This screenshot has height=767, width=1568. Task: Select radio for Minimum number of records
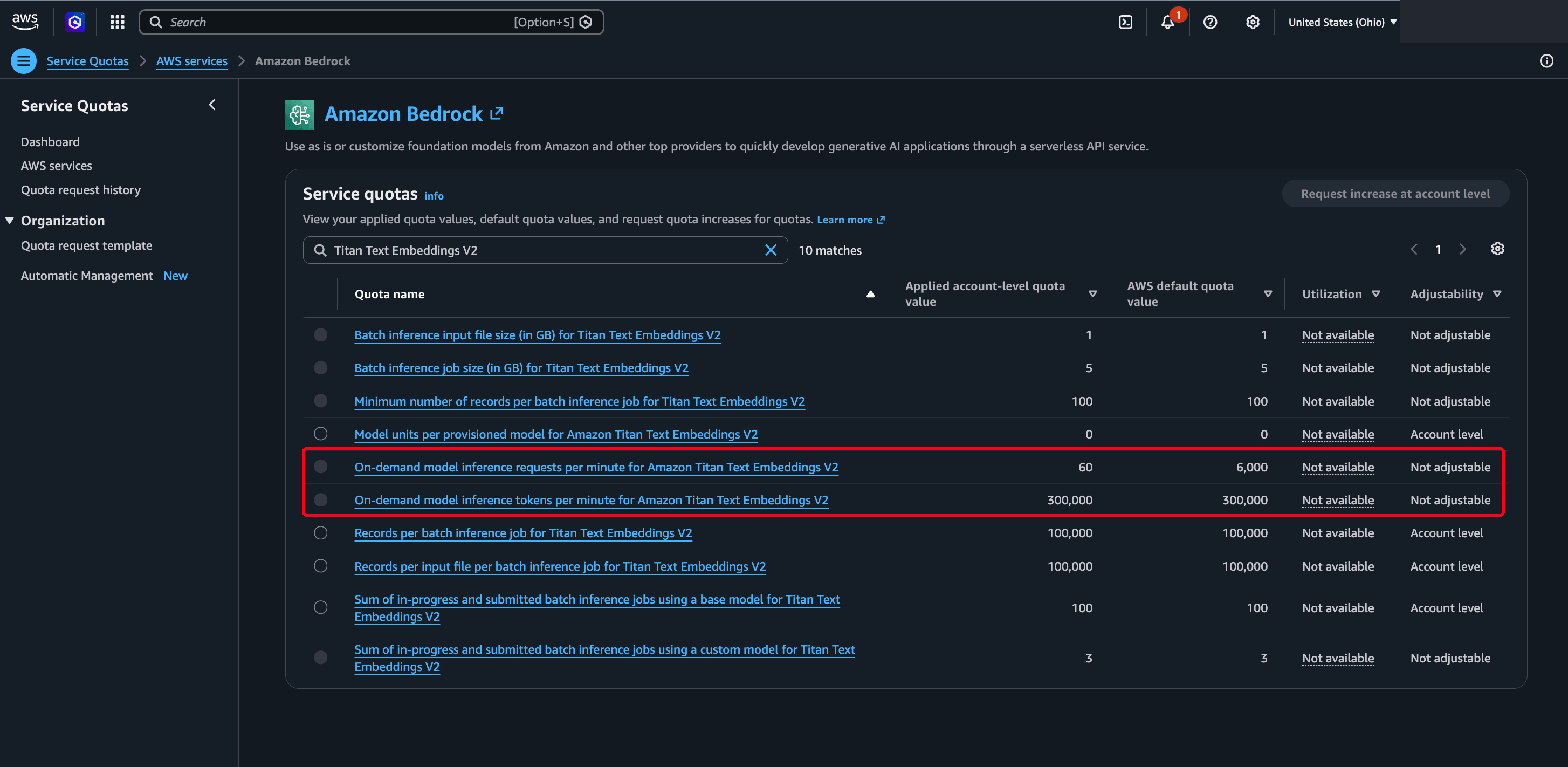[320, 401]
